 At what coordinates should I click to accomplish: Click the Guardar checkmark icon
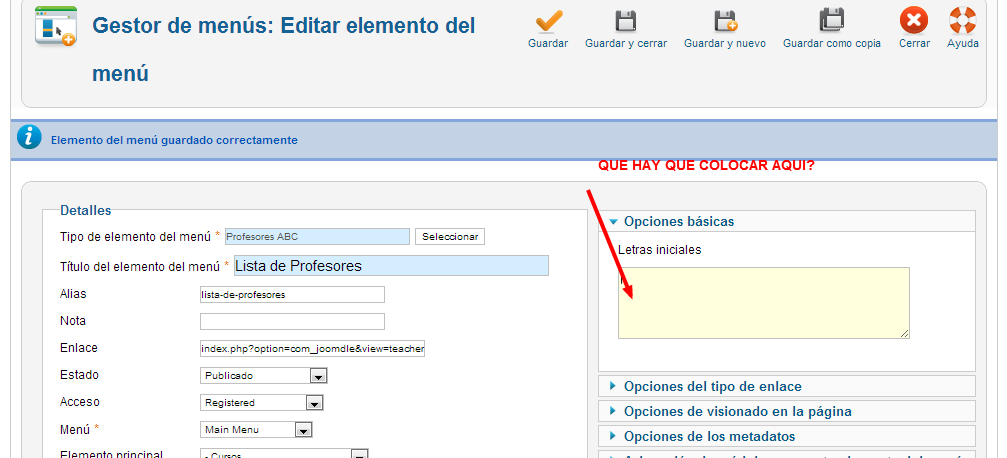point(548,21)
